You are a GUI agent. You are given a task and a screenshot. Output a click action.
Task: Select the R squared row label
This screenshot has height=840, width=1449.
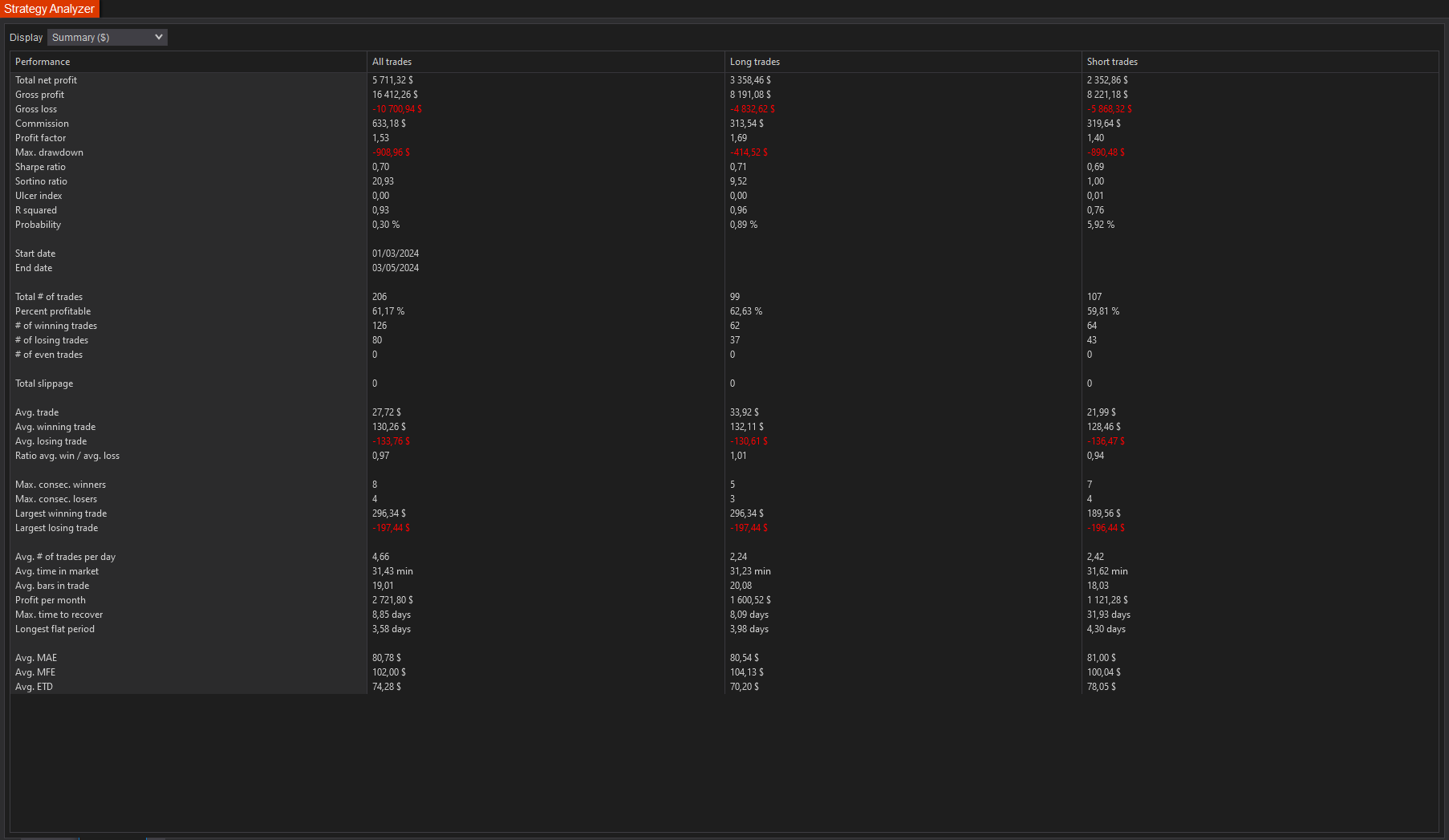pyautogui.click(x=36, y=210)
